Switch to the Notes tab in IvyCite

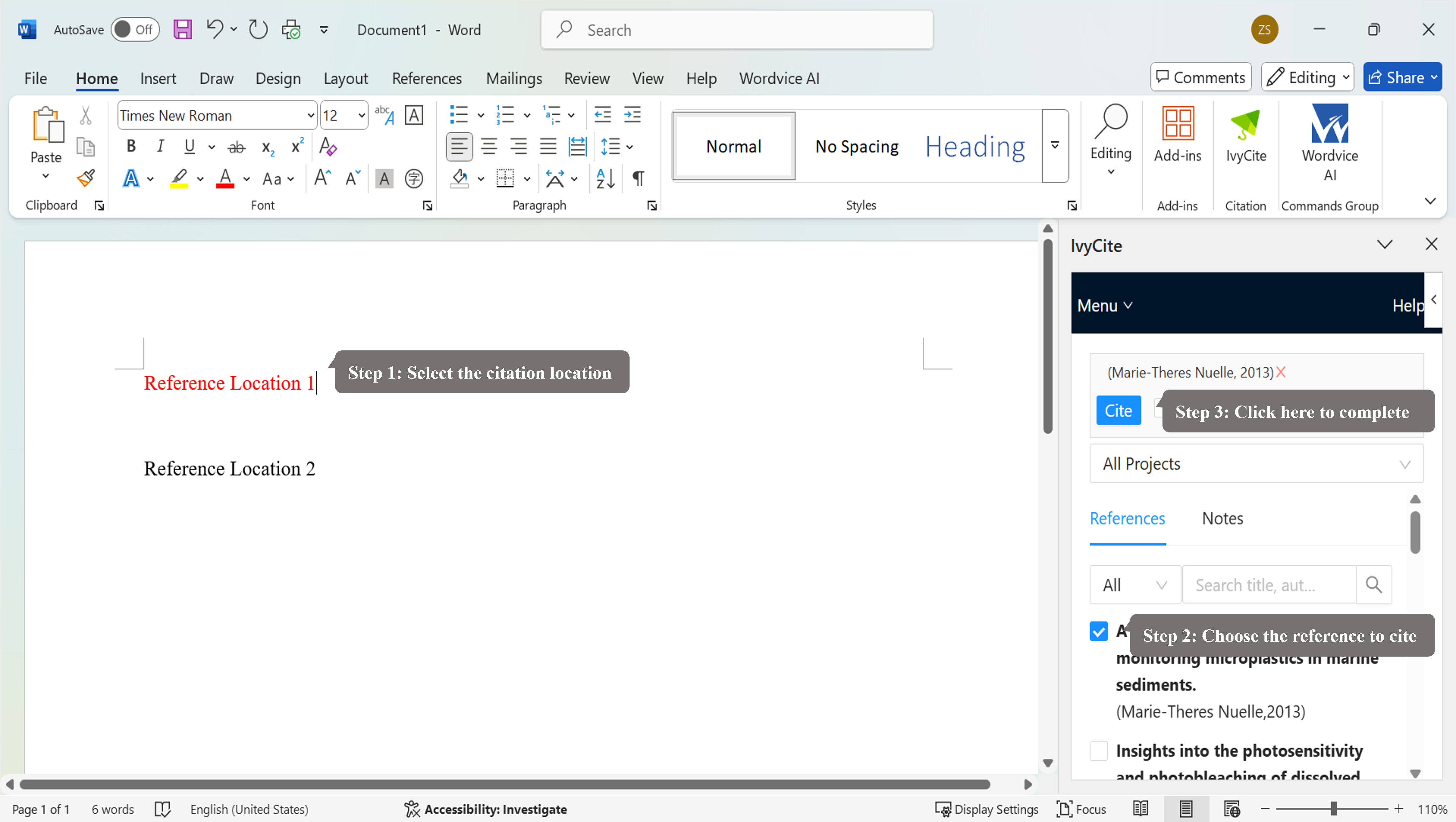[x=1222, y=518]
